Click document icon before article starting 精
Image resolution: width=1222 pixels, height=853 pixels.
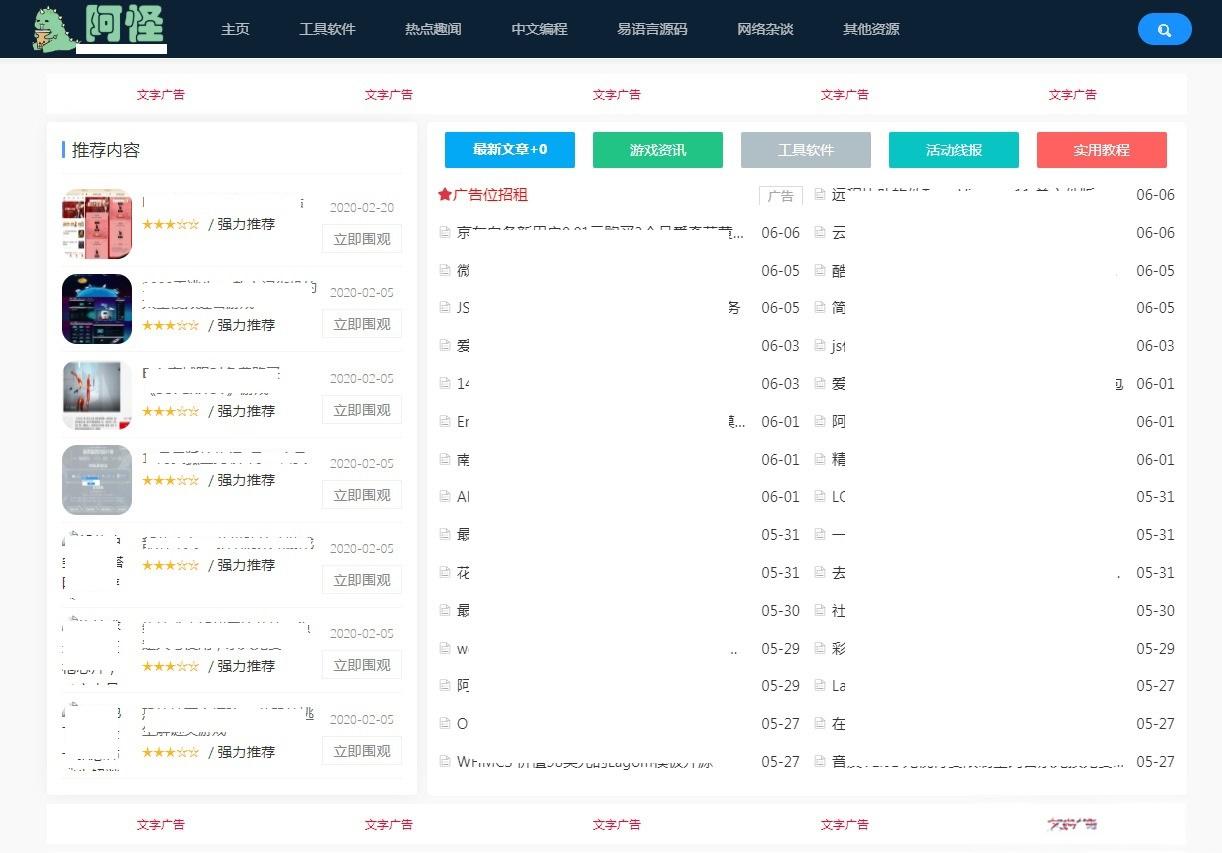click(x=820, y=460)
